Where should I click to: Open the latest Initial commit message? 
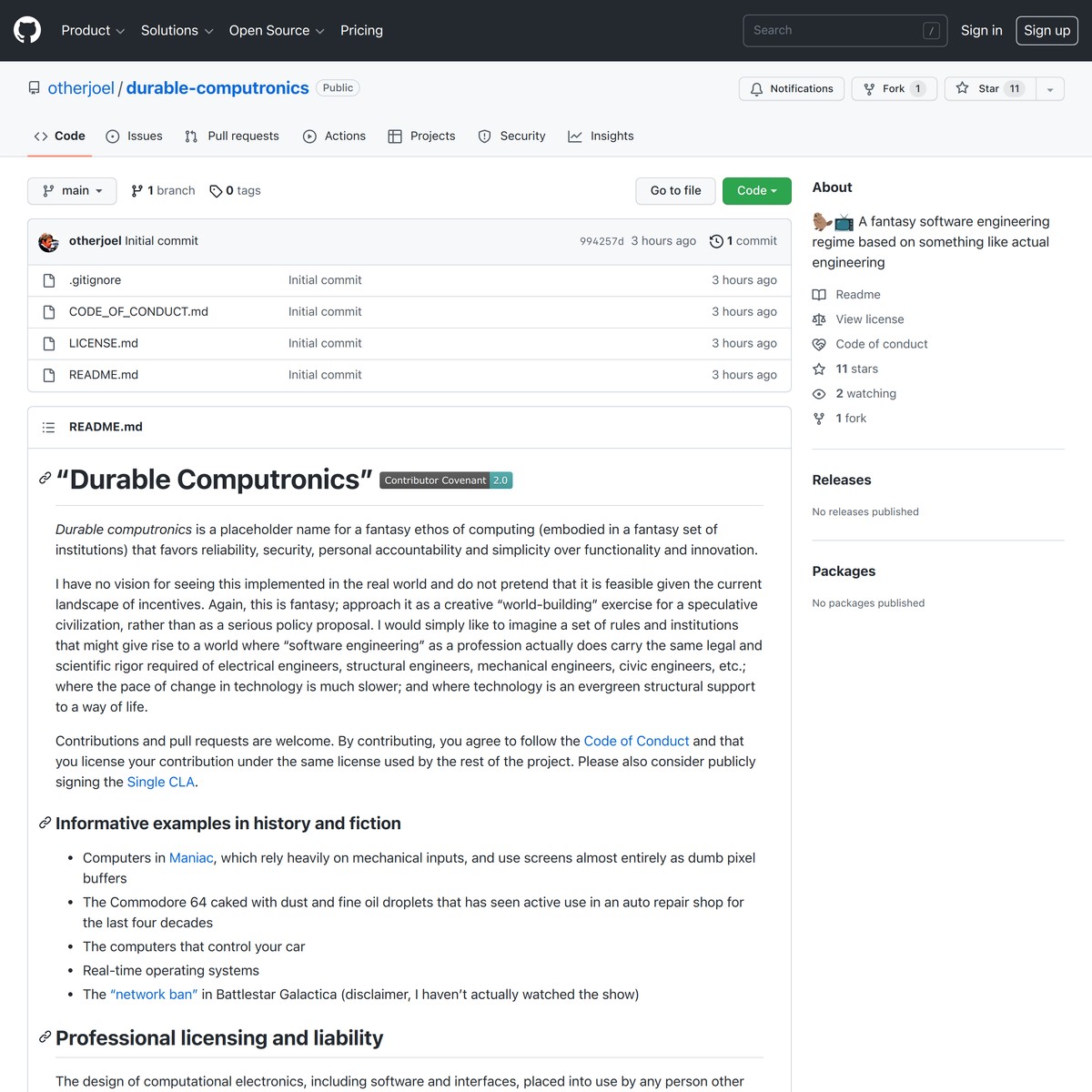[161, 241]
